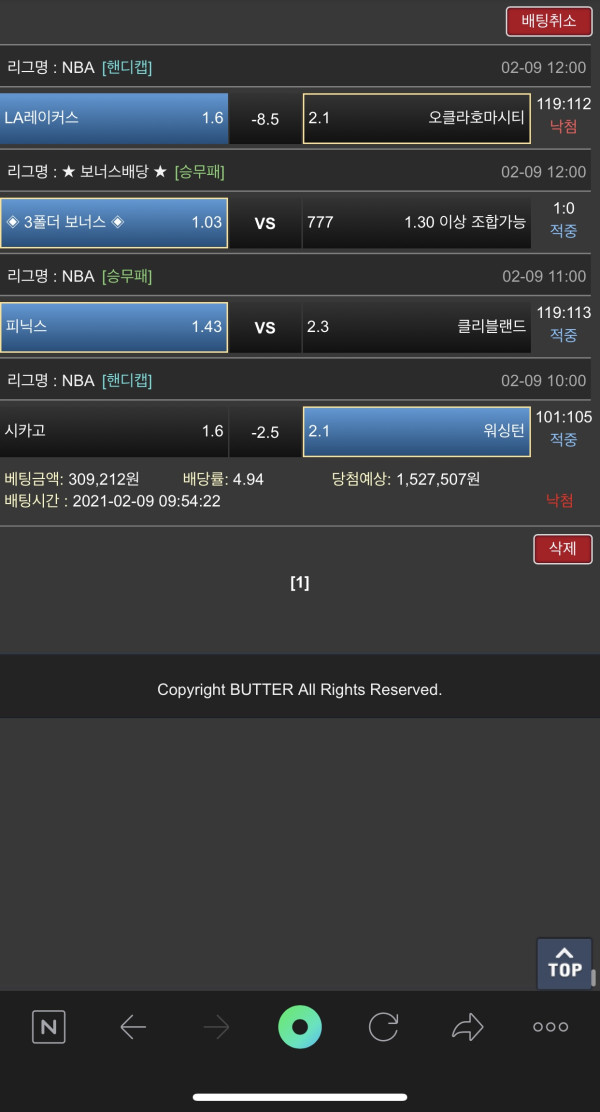600x1112 pixels.
Task: Select page number [1]
Action: 300,583
